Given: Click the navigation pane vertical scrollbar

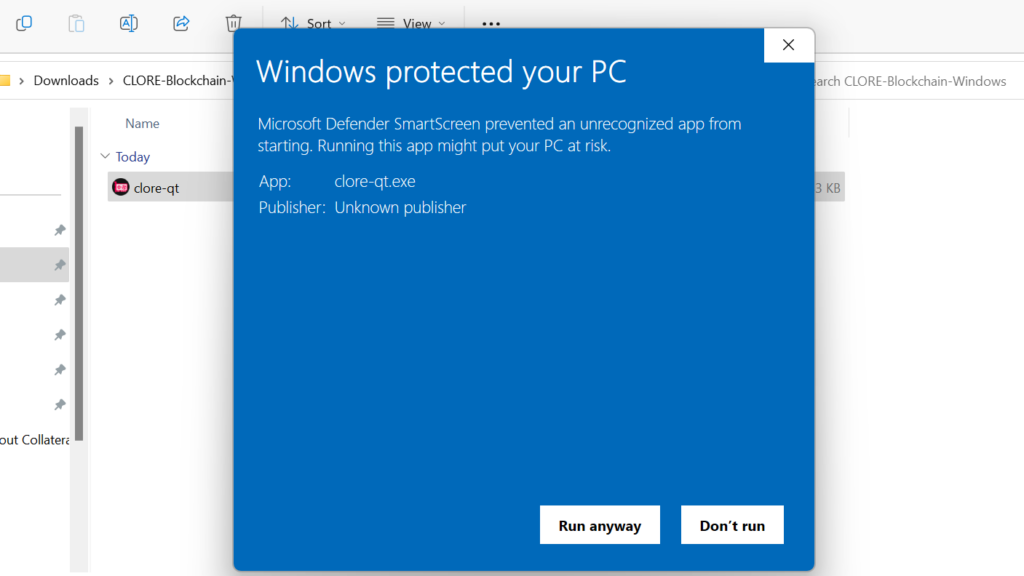Looking at the screenshot, I should (78, 280).
